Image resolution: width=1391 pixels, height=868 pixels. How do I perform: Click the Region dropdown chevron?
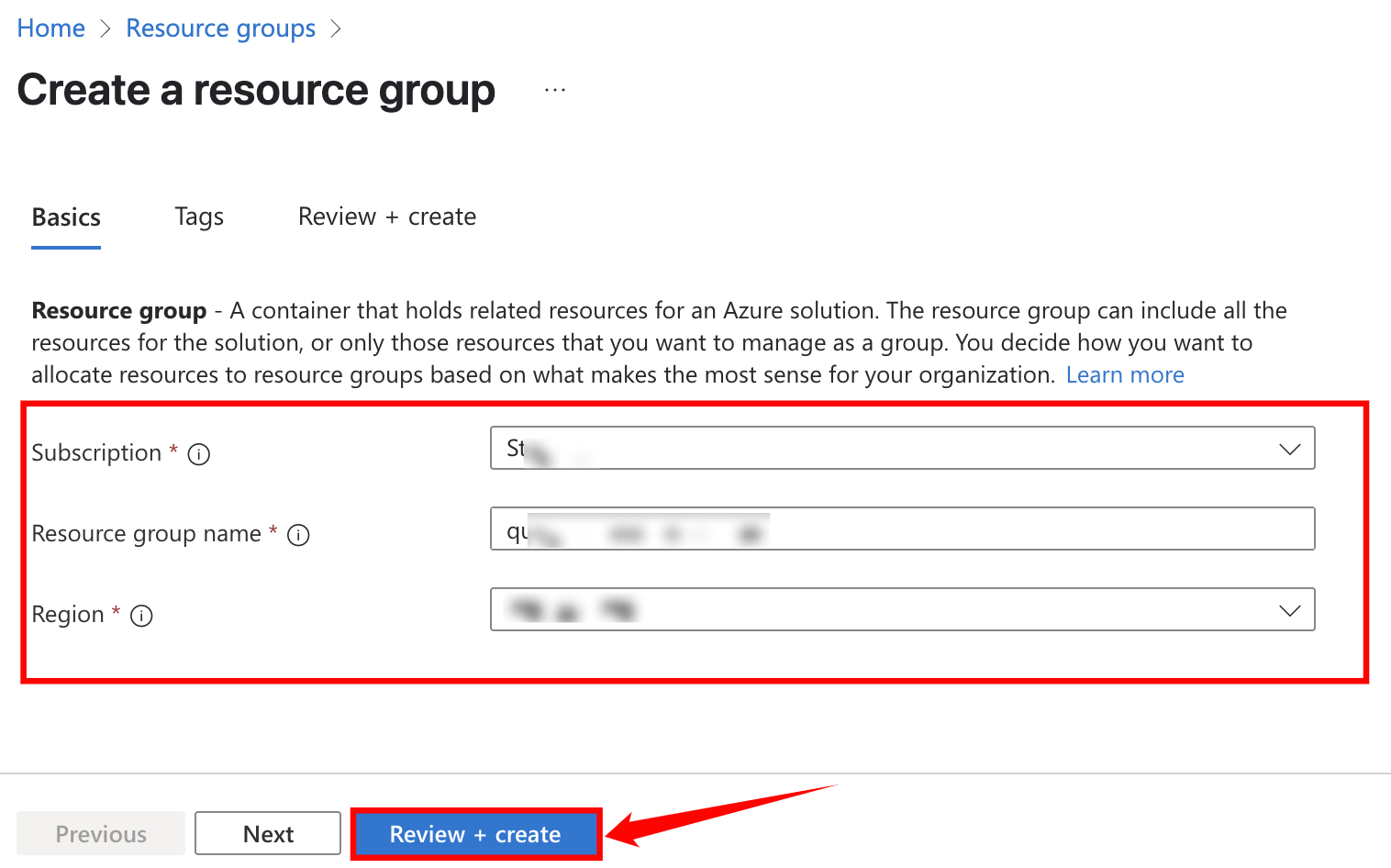pos(1289,609)
